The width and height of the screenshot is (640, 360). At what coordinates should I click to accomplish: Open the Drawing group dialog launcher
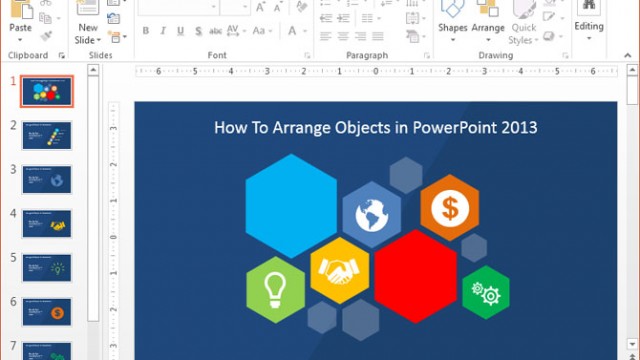(565, 56)
